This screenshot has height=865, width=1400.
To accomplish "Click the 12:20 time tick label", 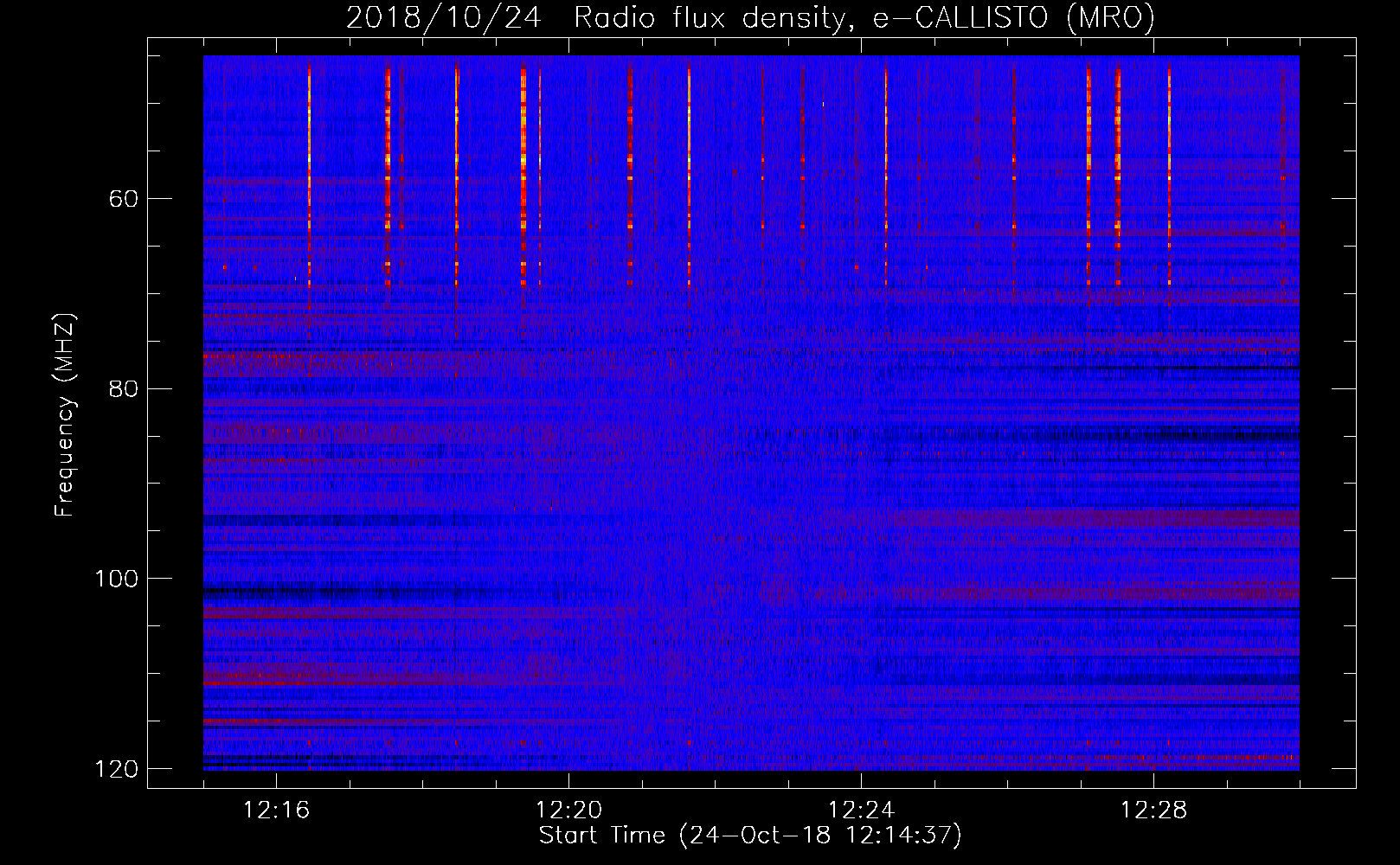I will click(569, 811).
